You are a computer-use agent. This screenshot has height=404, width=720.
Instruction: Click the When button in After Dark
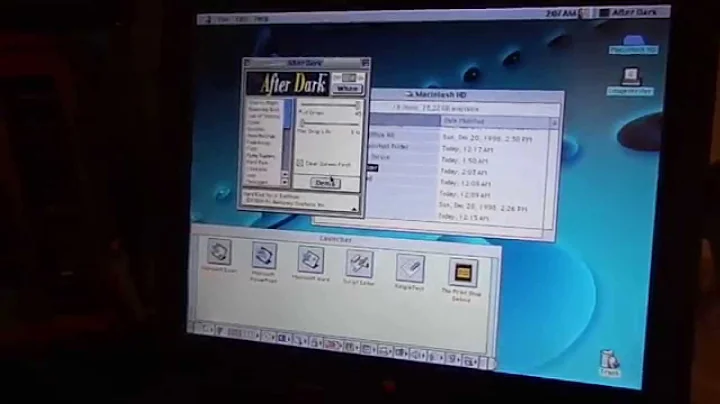tap(348, 89)
